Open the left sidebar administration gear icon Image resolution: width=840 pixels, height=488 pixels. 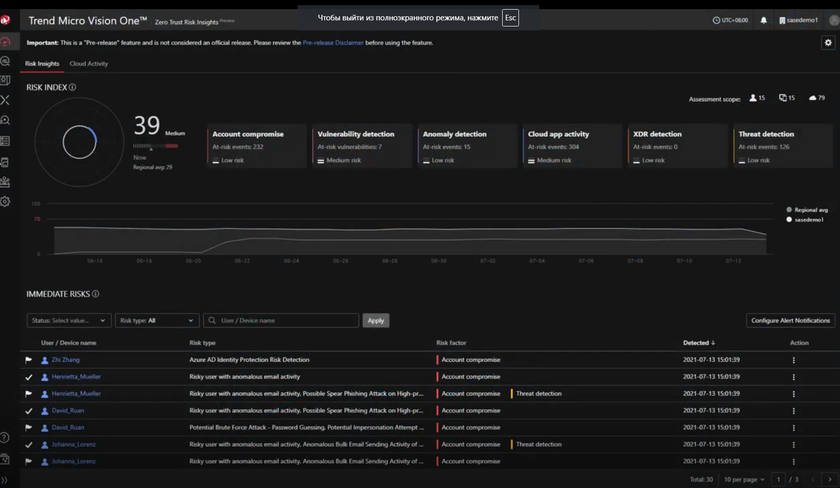(6, 201)
